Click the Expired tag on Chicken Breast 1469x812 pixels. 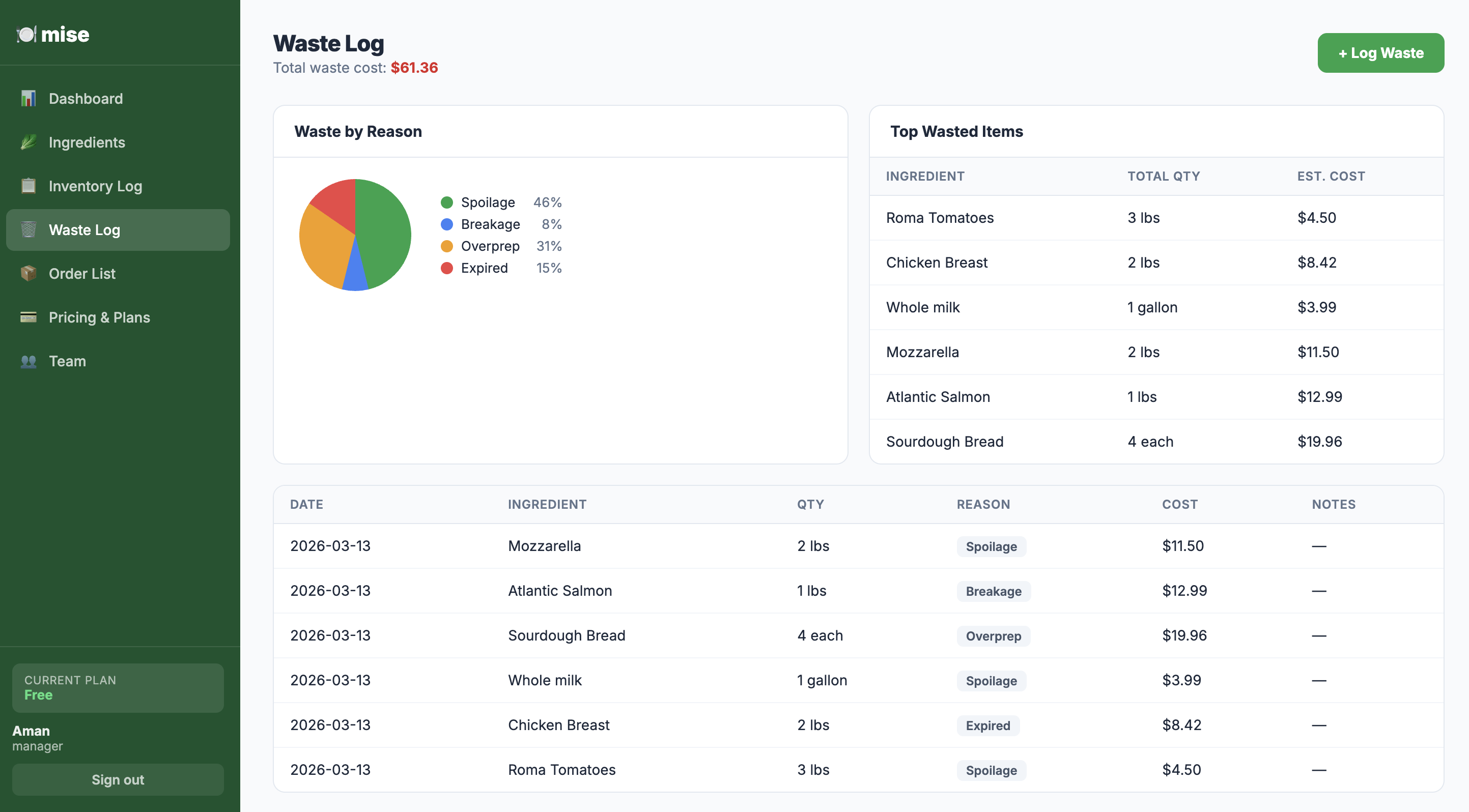click(987, 726)
